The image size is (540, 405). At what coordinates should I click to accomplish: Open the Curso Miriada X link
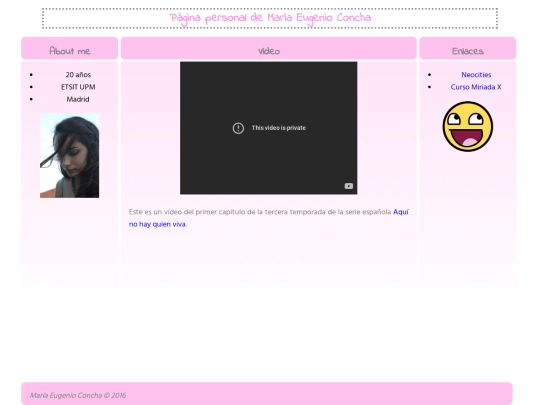click(476, 87)
